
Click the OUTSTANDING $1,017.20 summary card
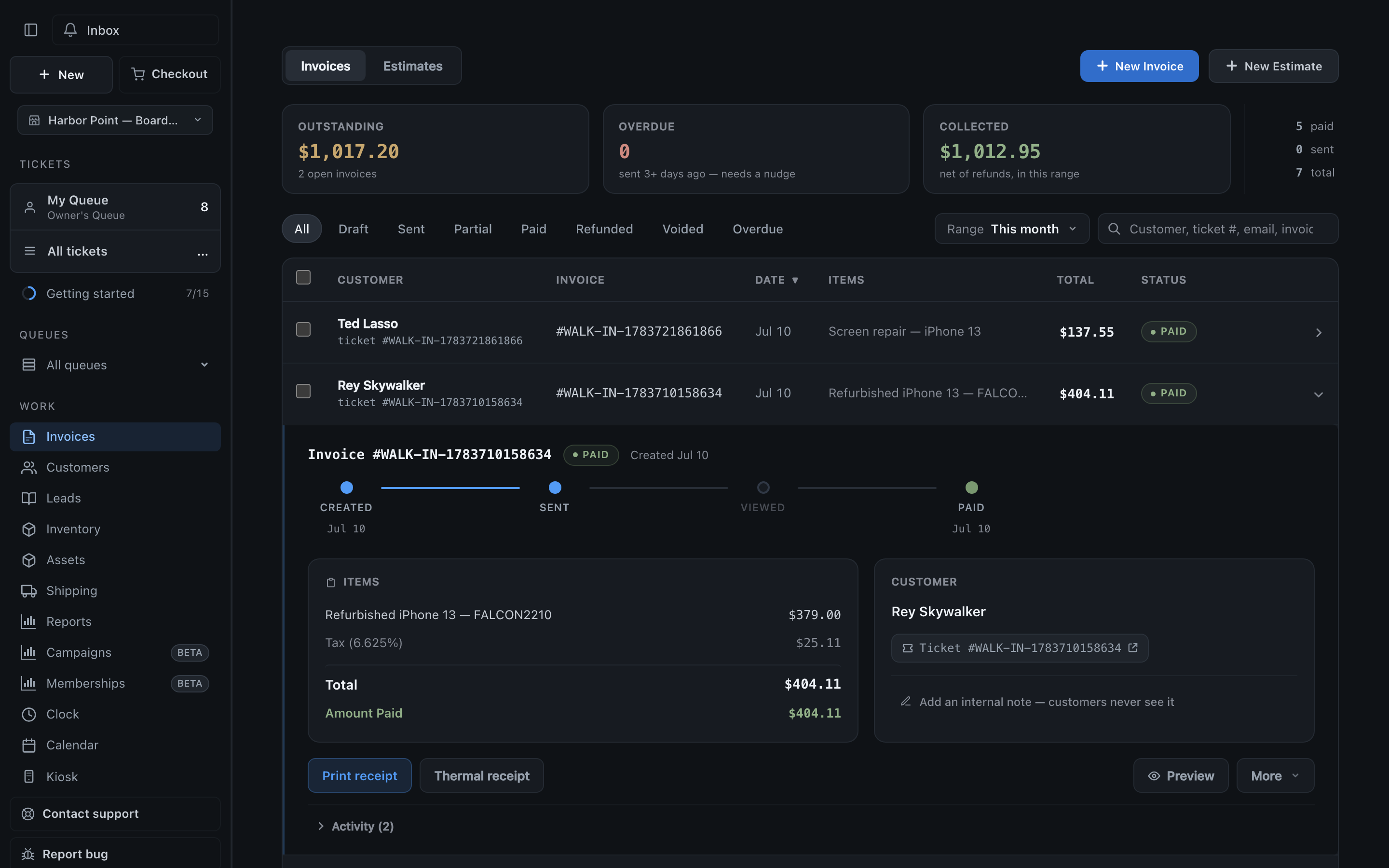435,149
